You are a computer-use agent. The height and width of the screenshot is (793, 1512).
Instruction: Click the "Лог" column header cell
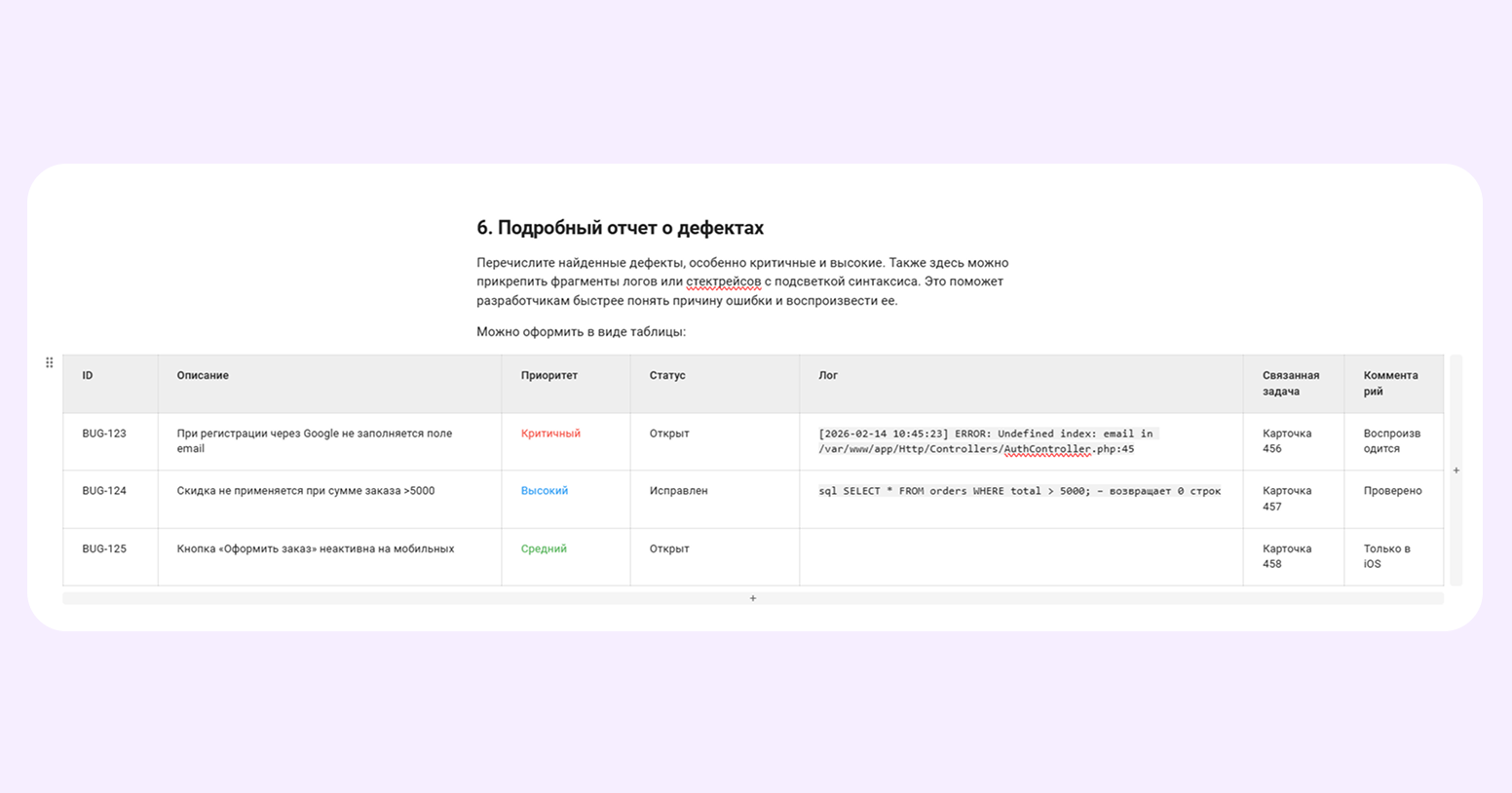(x=828, y=376)
